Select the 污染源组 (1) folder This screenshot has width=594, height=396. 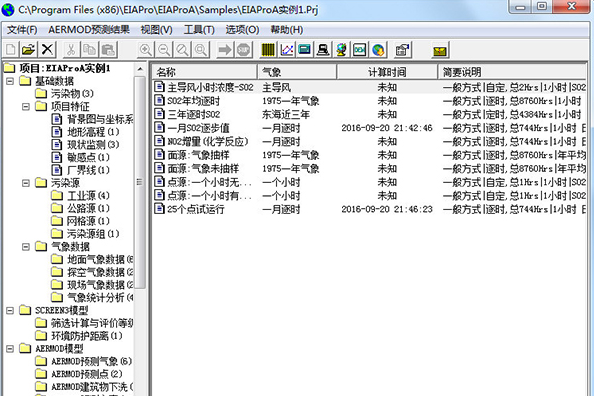85,234
